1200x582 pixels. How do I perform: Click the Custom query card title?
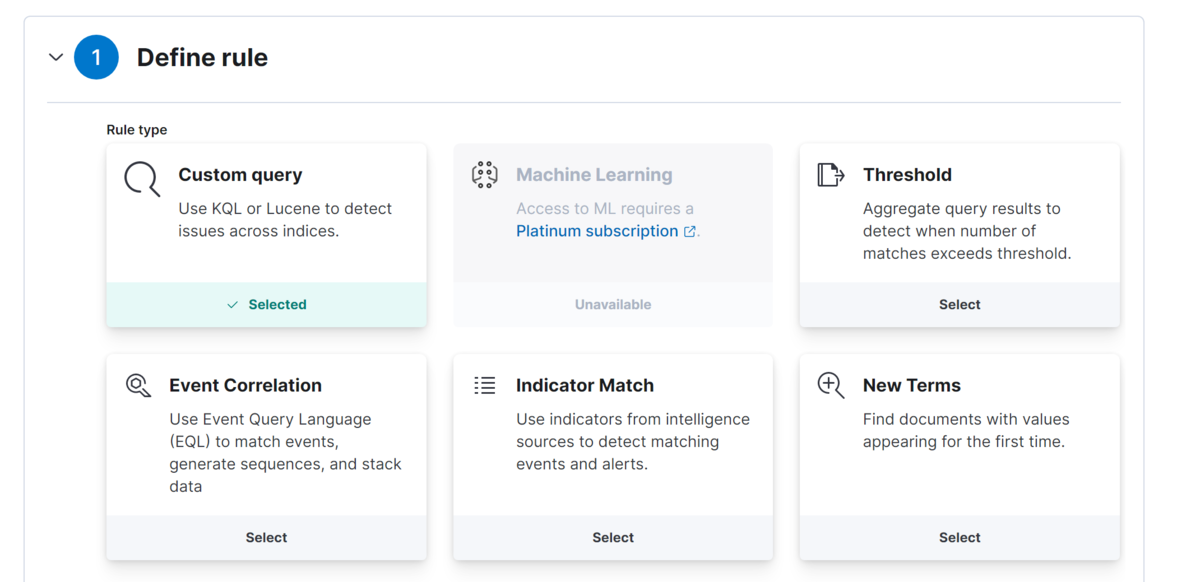click(240, 175)
